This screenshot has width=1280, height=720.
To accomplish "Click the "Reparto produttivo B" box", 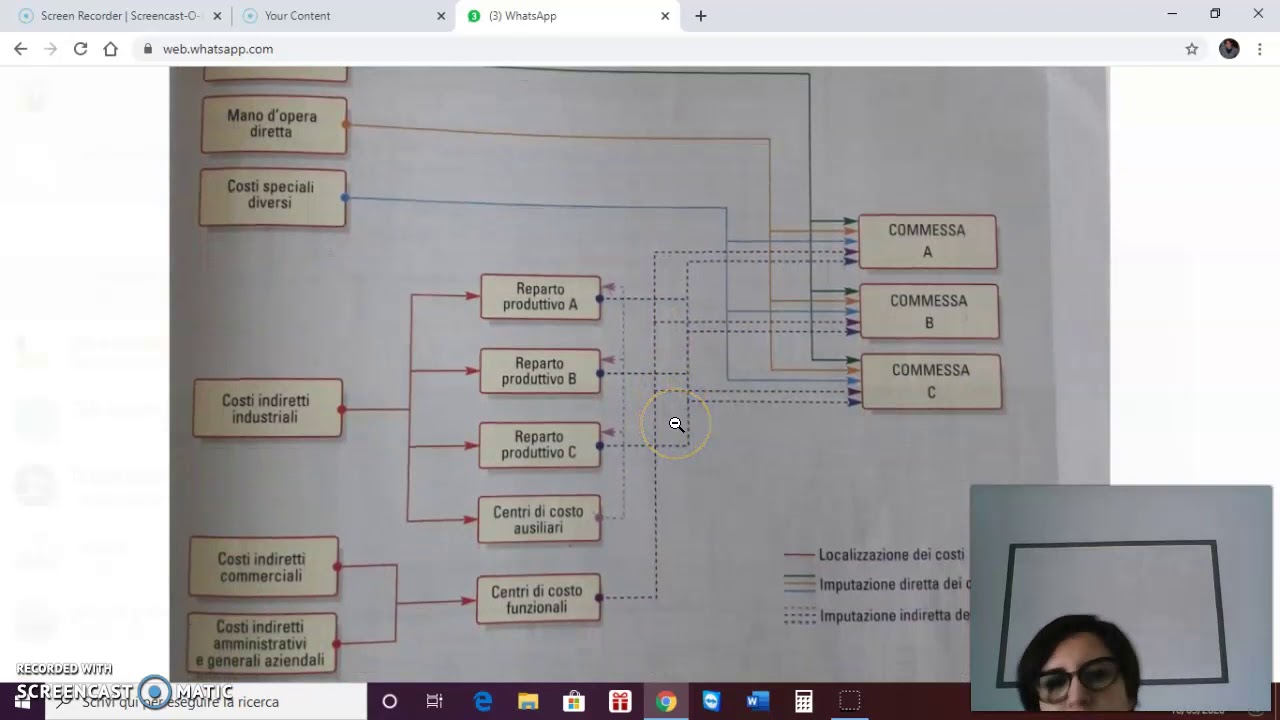I will click(x=540, y=371).
